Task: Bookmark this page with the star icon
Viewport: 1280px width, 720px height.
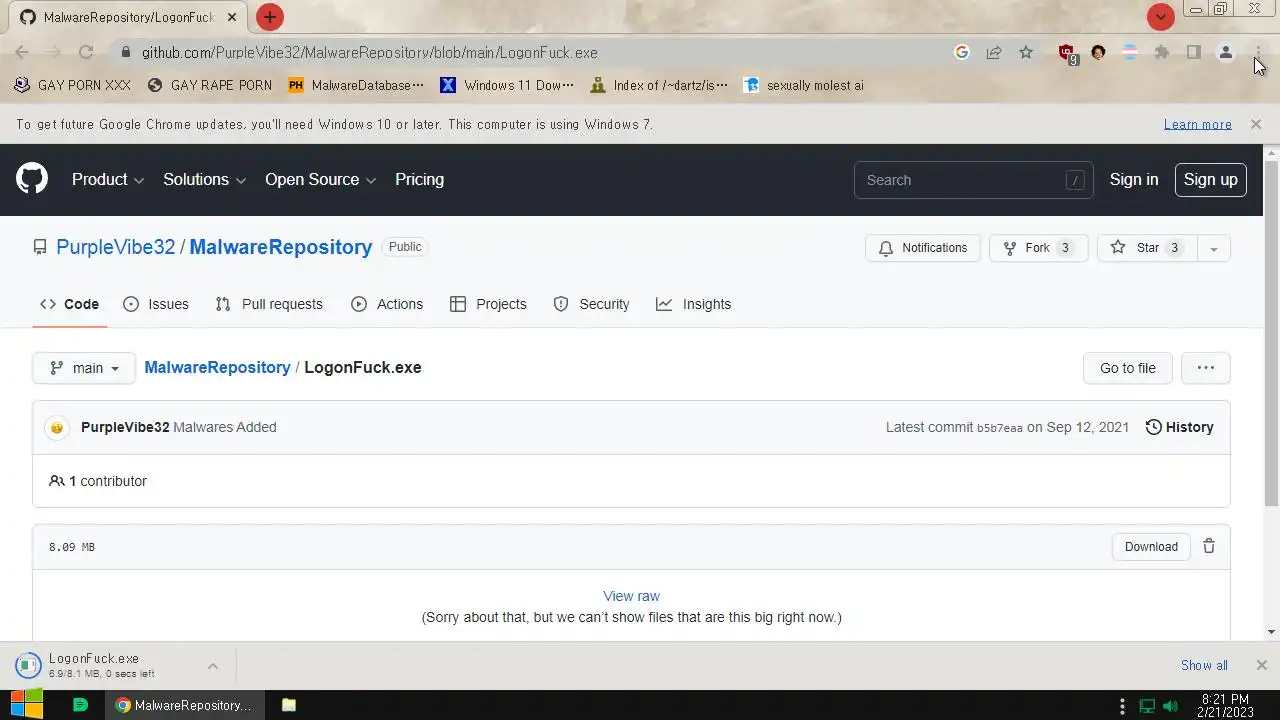Action: click(1026, 53)
